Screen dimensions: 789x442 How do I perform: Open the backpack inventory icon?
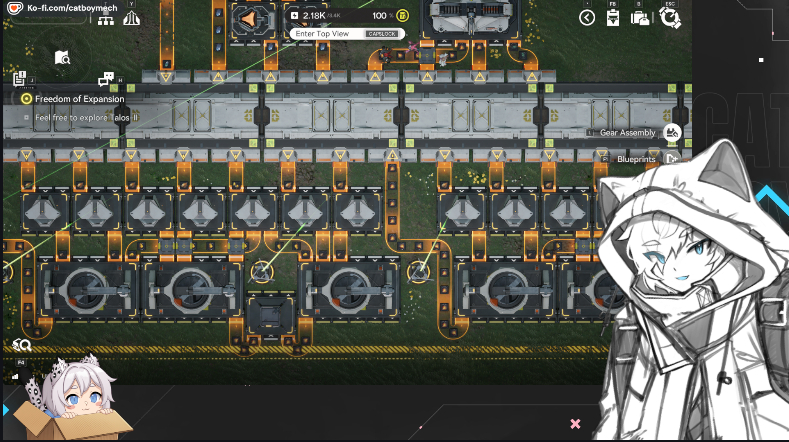639,17
